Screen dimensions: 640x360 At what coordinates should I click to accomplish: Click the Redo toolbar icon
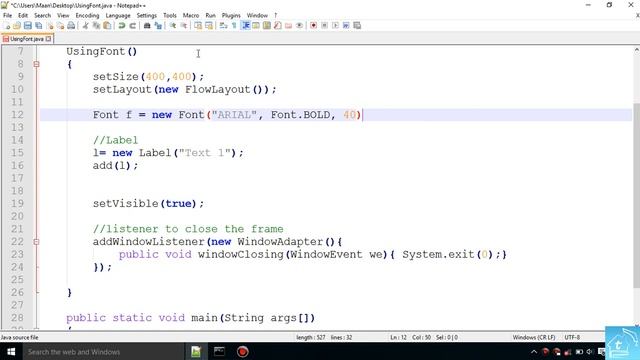(132, 25)
